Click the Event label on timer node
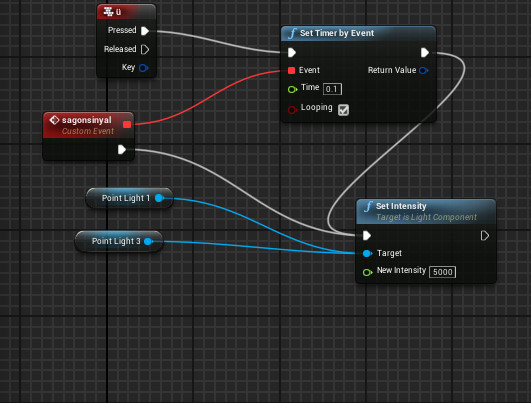The height and width of the screenshot is (403, 531). click(309, 70)
